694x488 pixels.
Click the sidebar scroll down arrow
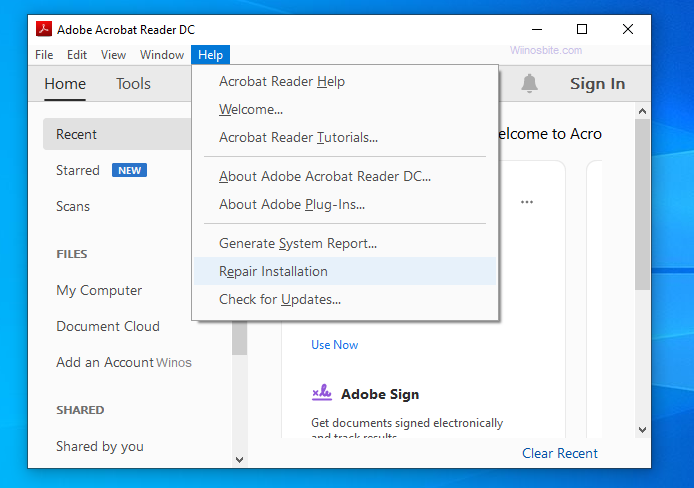pos(239,460)
